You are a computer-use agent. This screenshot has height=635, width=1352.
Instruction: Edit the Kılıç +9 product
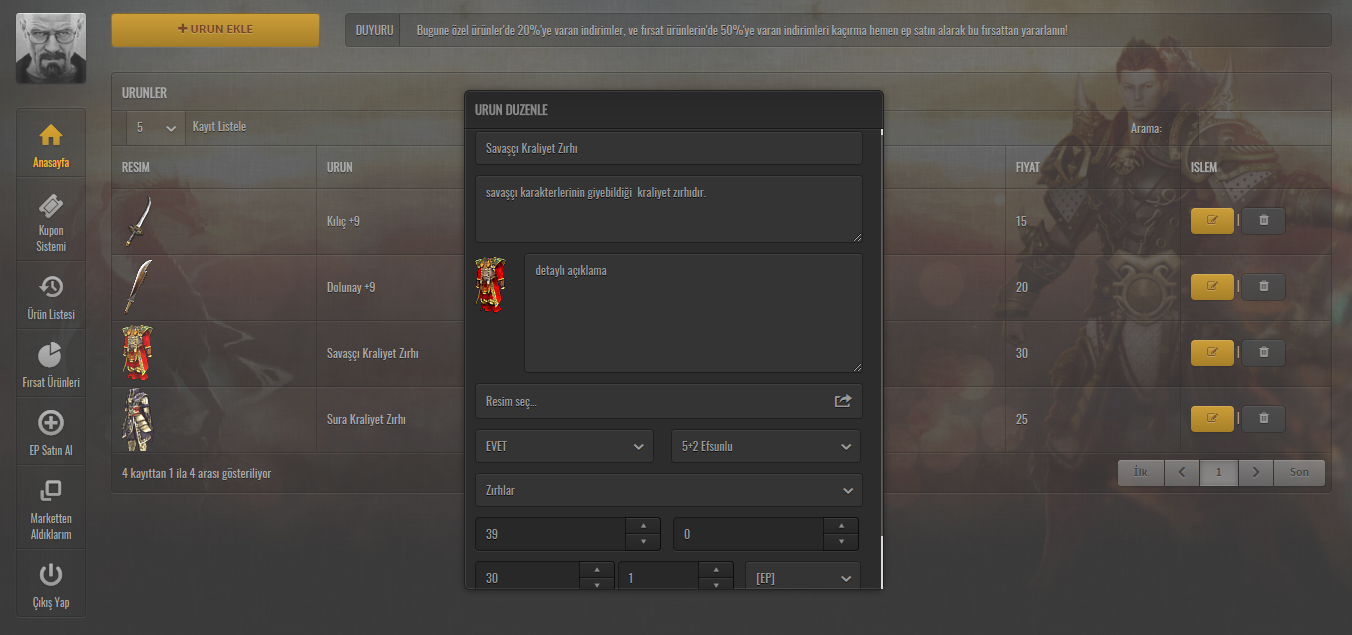click(1212, 220)
